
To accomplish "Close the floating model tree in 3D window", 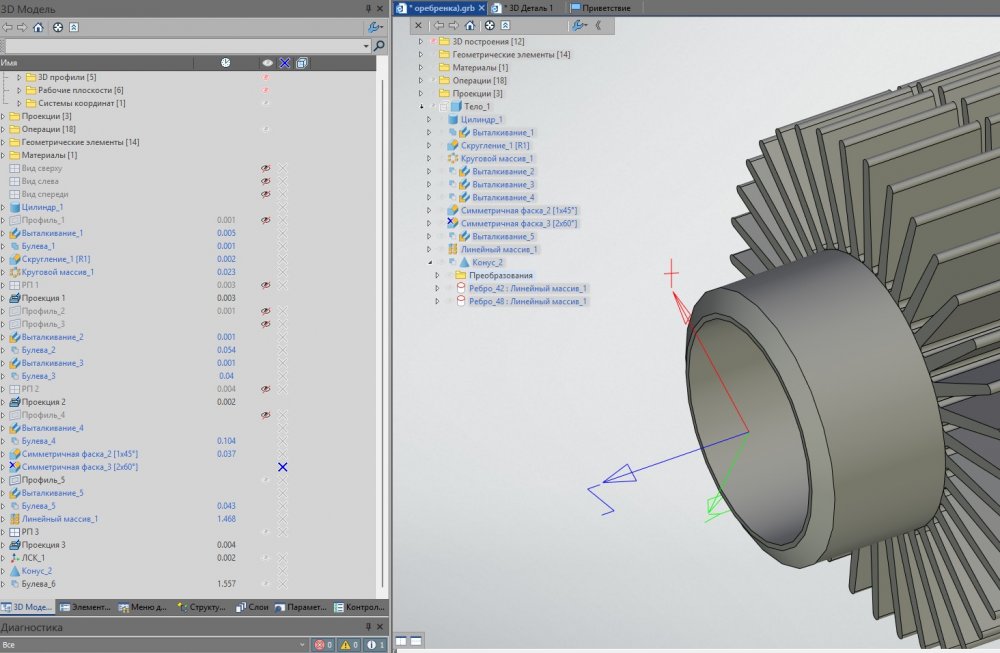I will [x=418, y=26].
